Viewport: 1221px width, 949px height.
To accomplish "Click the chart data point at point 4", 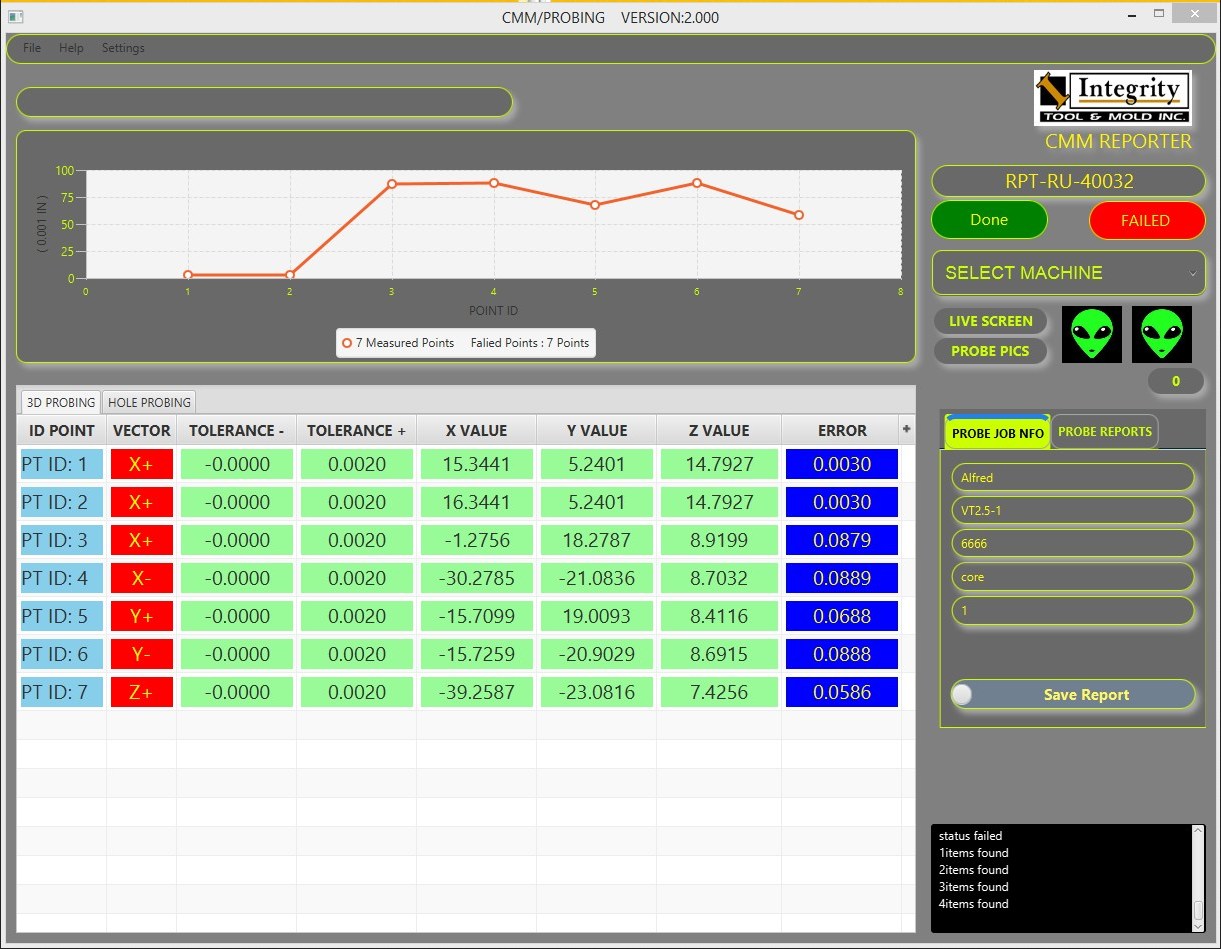I will click(494, 183).
